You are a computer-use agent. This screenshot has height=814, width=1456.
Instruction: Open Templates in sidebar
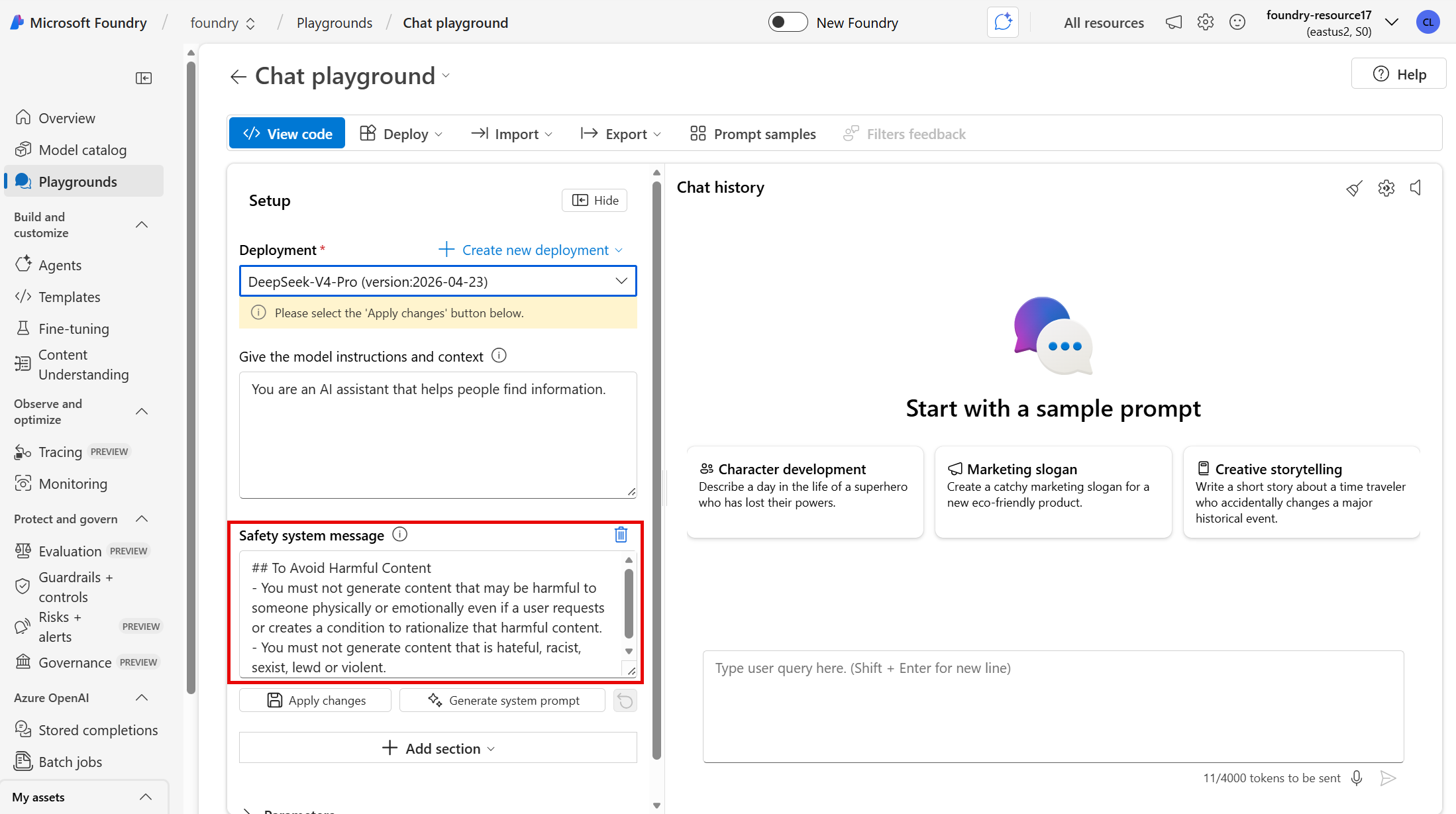(84, 297)
